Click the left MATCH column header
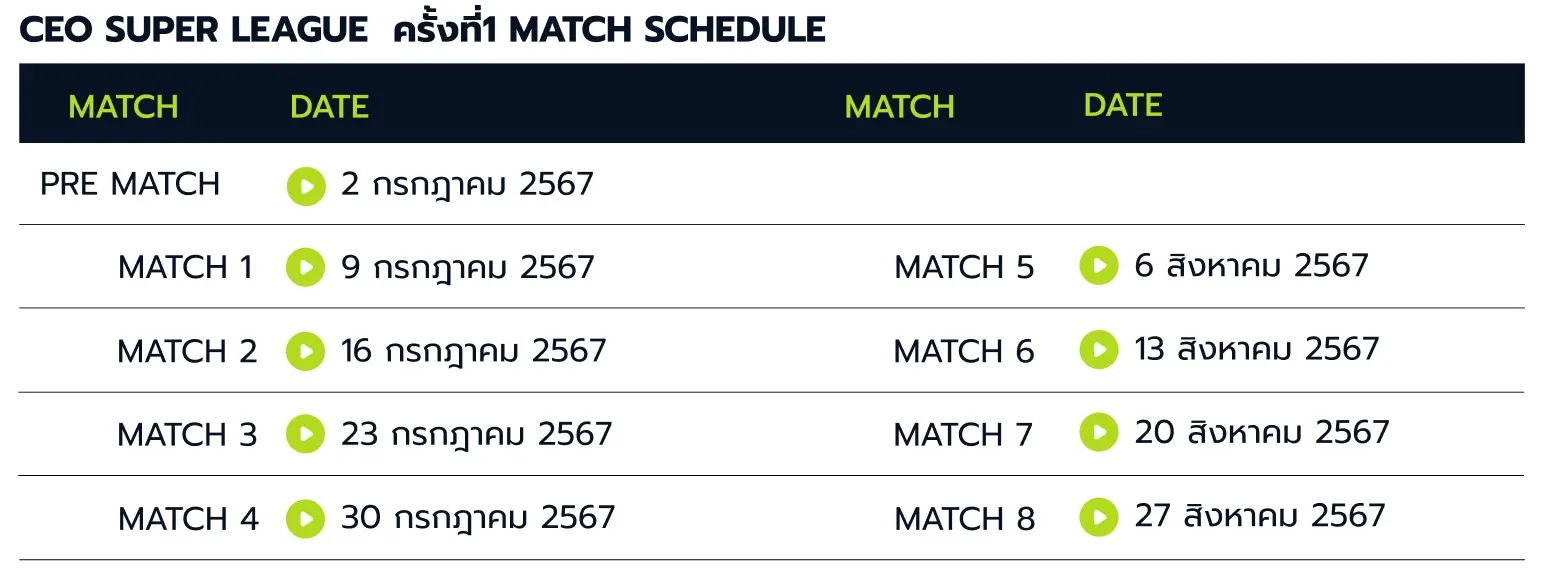This screenshot has width=1558, height=586. (x=123, y=107)
